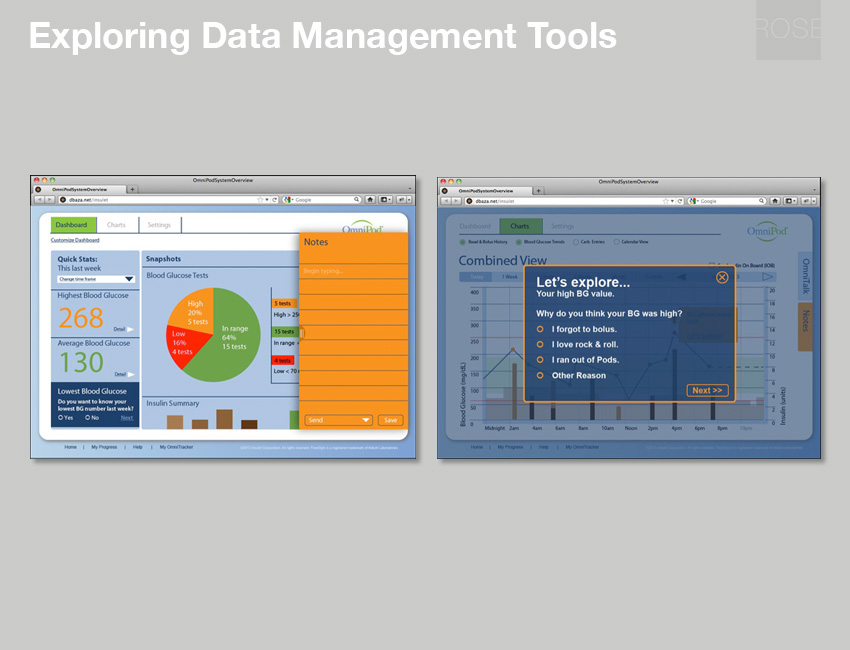The height and width of the screenshot is (650, 850).
Task: Click OmniPod logo in left window
Action: pyautogui.click(x=363, y=227)
